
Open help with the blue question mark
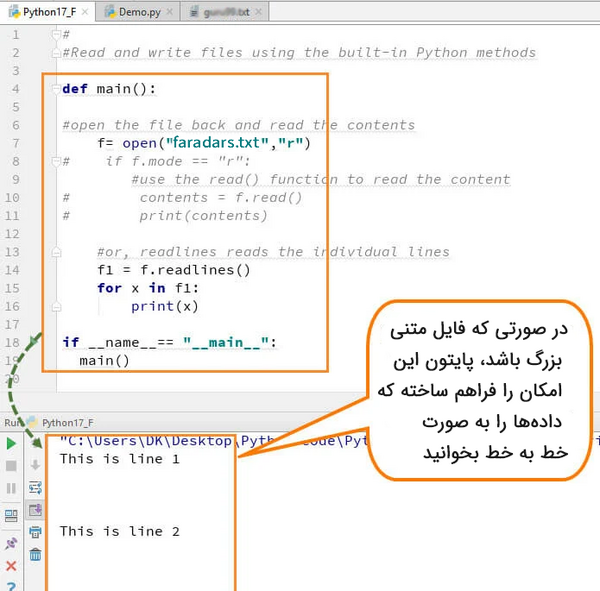click(x=11, y=586)
